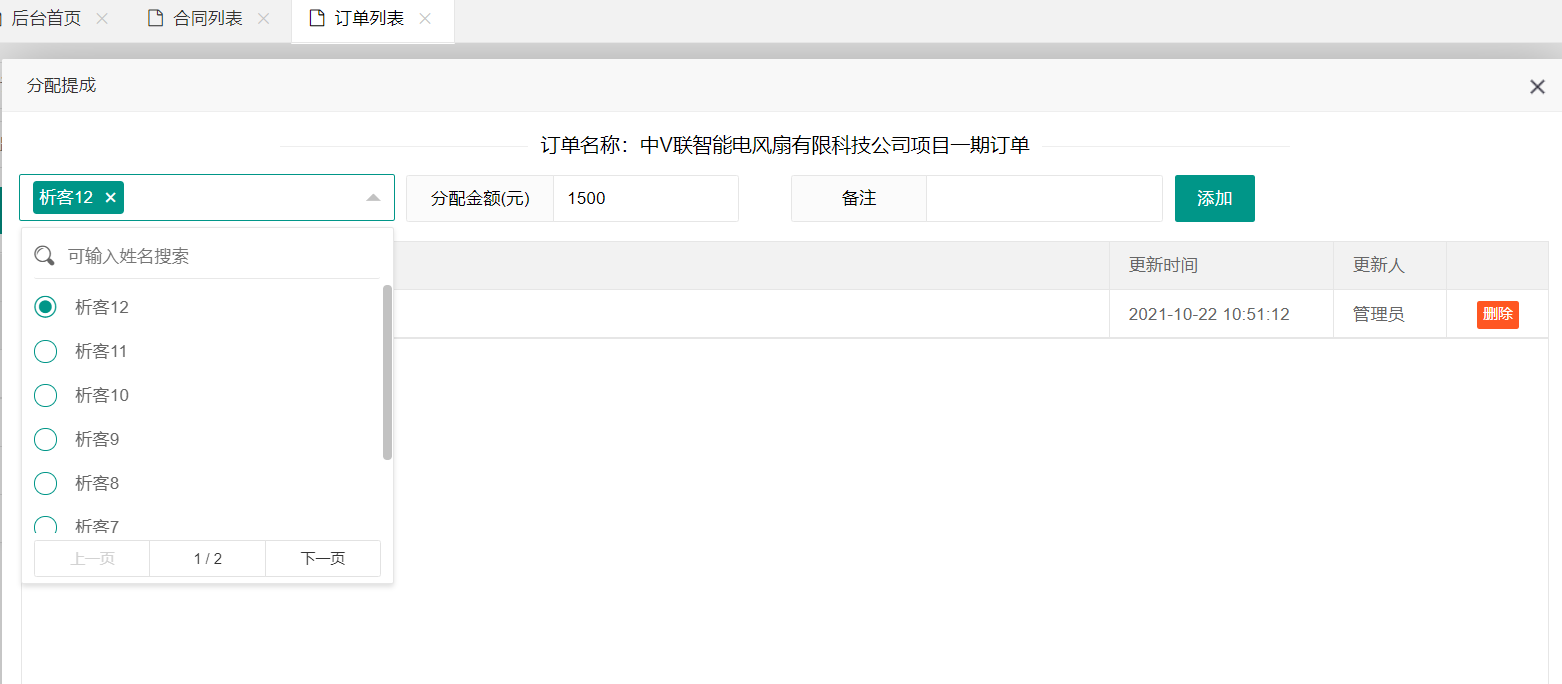Viewport: 1562px width, 684px height.
Task: Go to next page with 下一页
Action: [x=322, y=559]
